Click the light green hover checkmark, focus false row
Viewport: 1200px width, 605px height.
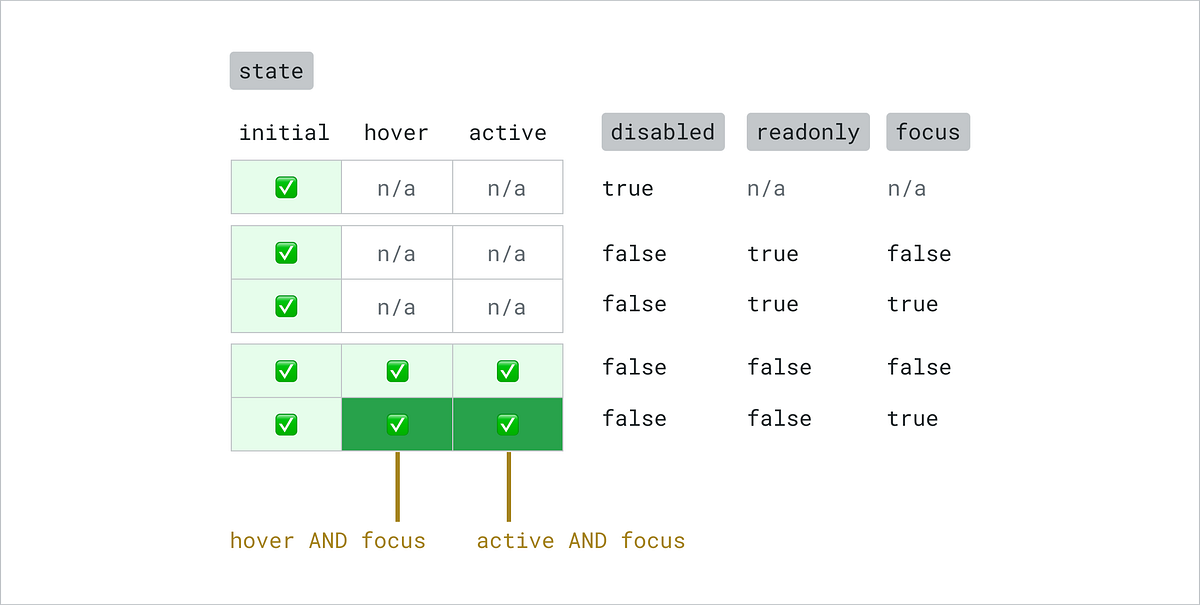click(397, 371)
